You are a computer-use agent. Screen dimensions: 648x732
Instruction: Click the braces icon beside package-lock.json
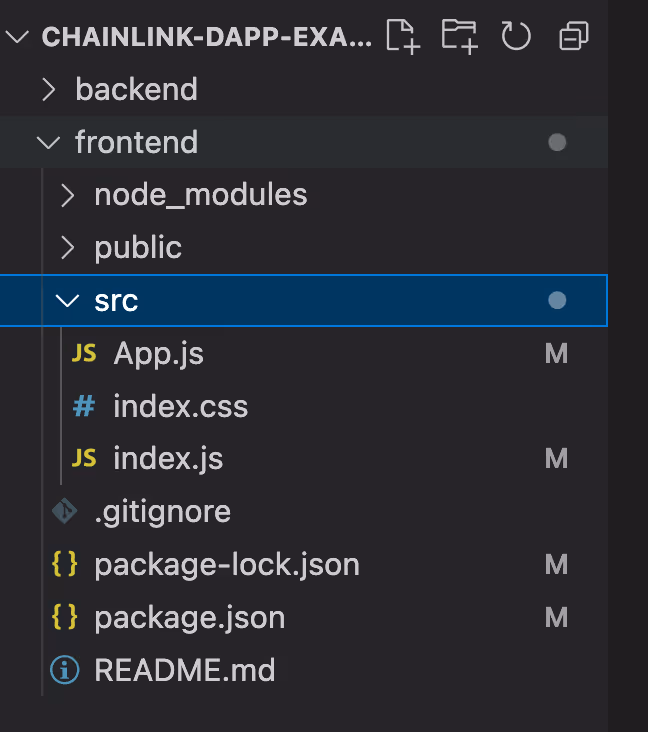pyautogui.click(x=64, y=564)
